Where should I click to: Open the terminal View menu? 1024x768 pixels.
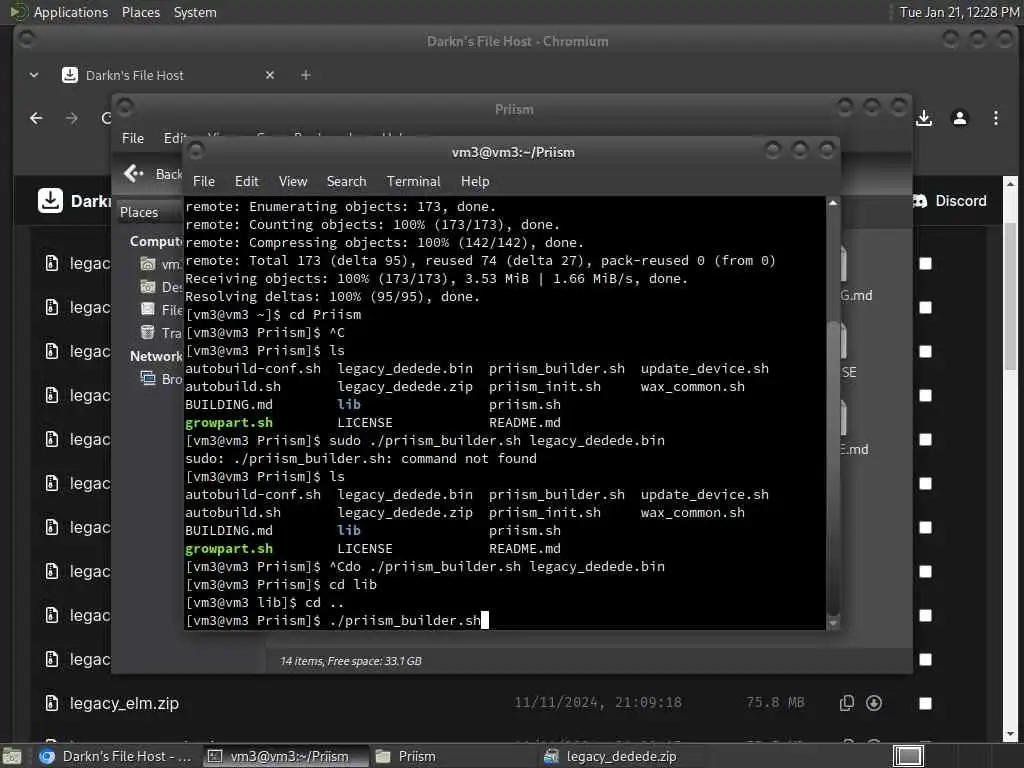pyautogui.click(x=293, y=182)
